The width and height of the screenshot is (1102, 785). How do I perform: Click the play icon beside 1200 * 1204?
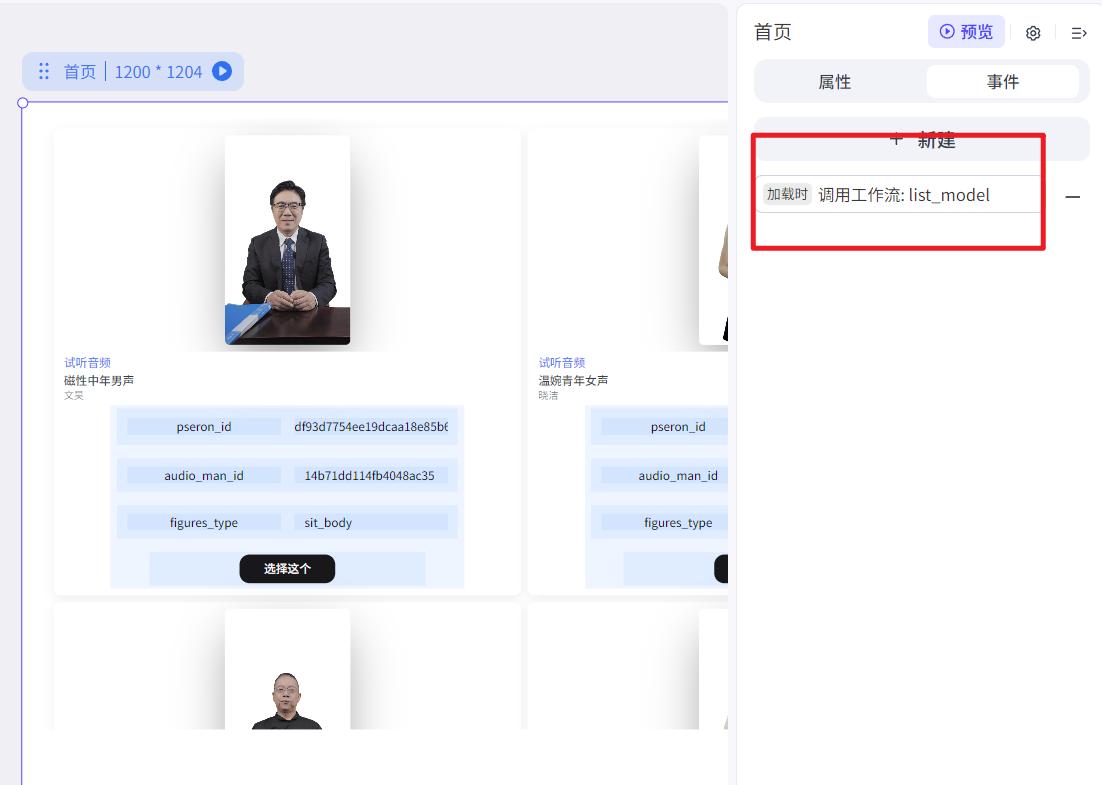[221, 71]
